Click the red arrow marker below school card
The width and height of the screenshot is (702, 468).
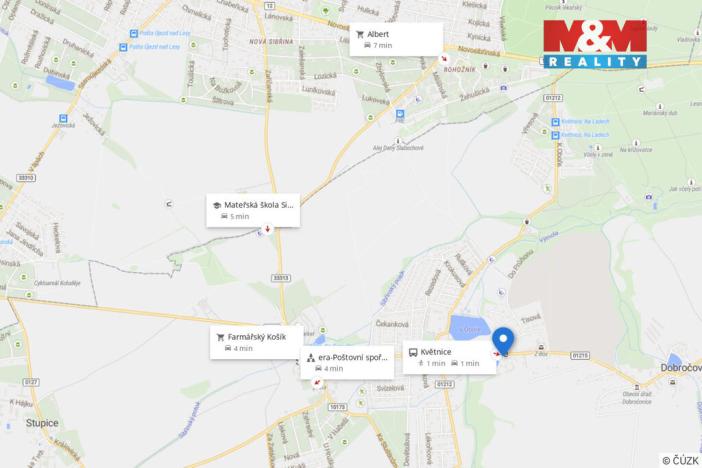click(267, 229)
